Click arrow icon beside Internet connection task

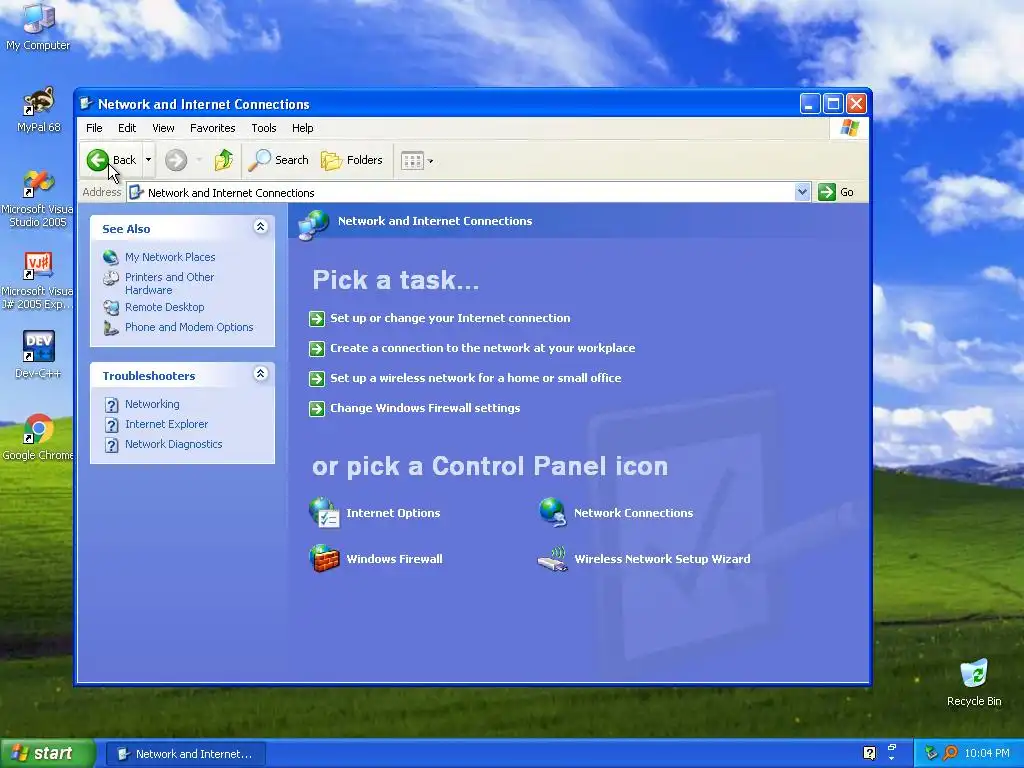coord(317,319)
